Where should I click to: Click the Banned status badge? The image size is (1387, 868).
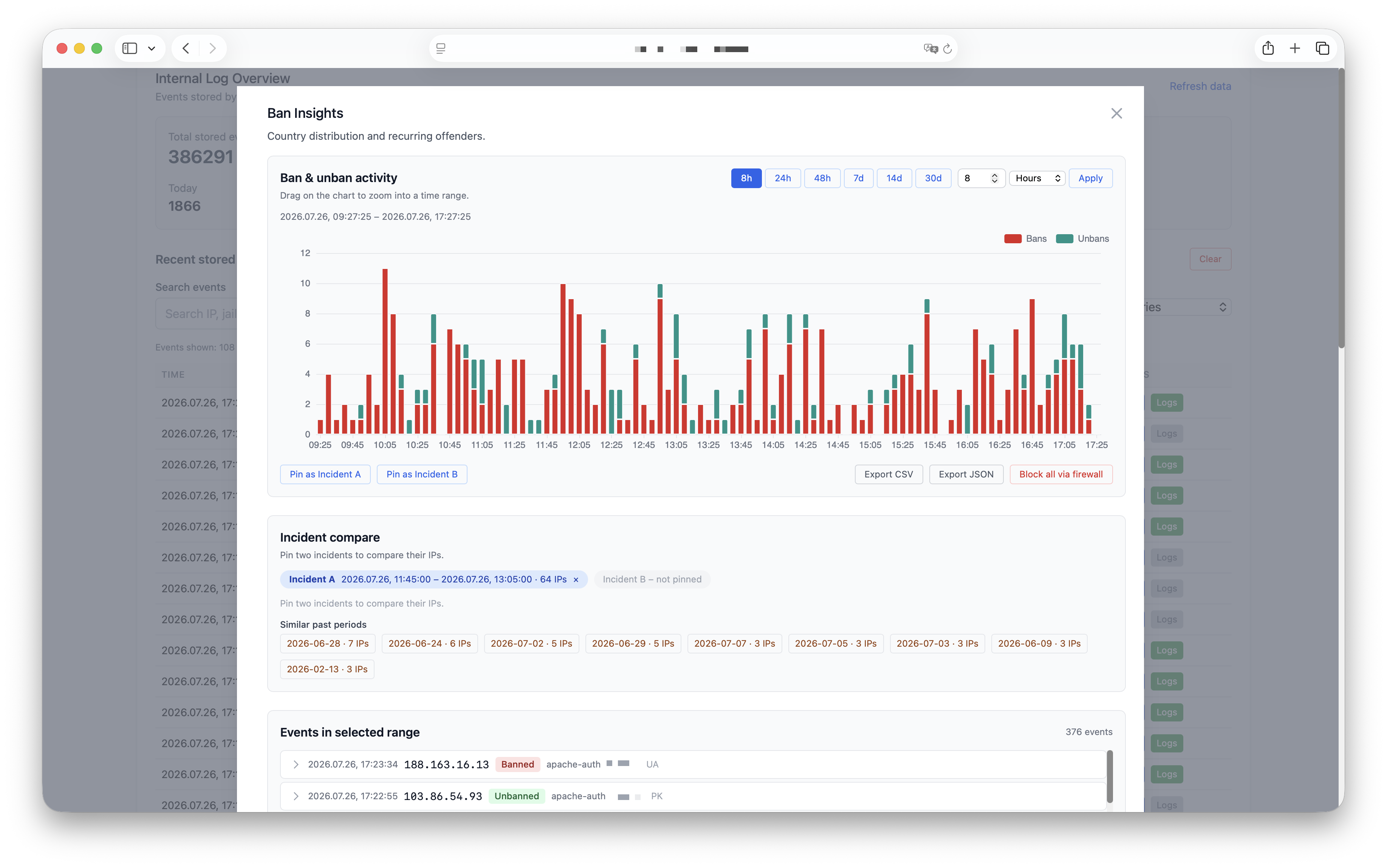point(517,765)
